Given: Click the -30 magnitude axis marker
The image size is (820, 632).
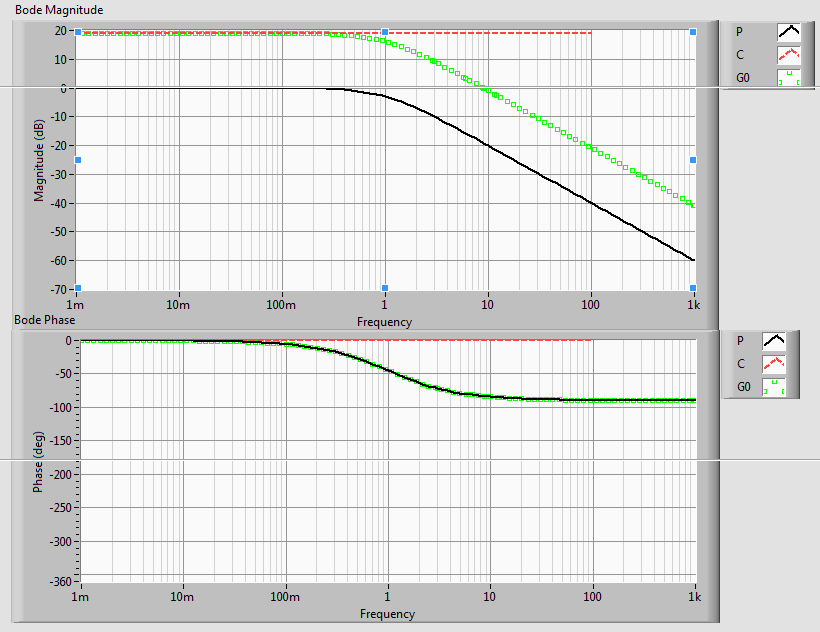Looking at the screenshot, I should (59, 175).
